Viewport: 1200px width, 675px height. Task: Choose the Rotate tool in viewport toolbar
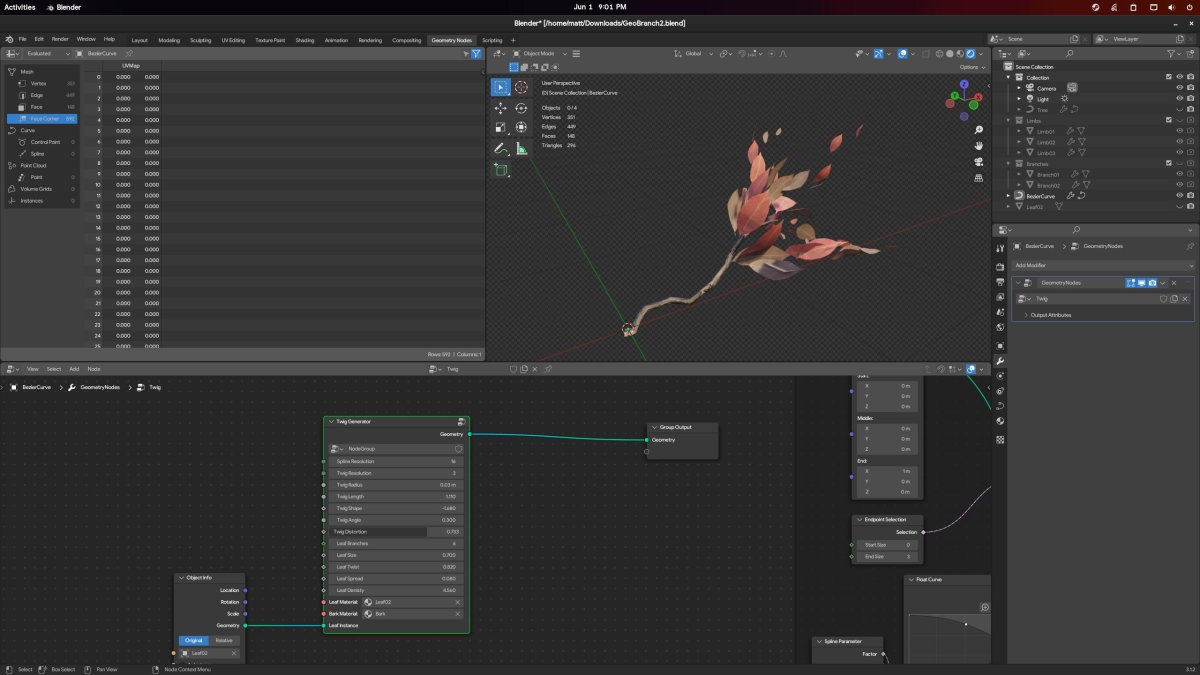[x=521, y=108]
